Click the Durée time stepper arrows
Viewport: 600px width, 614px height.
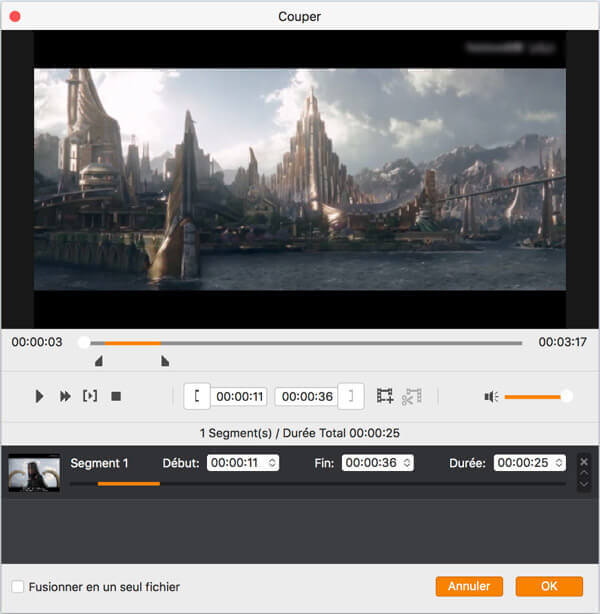point(558,463)
